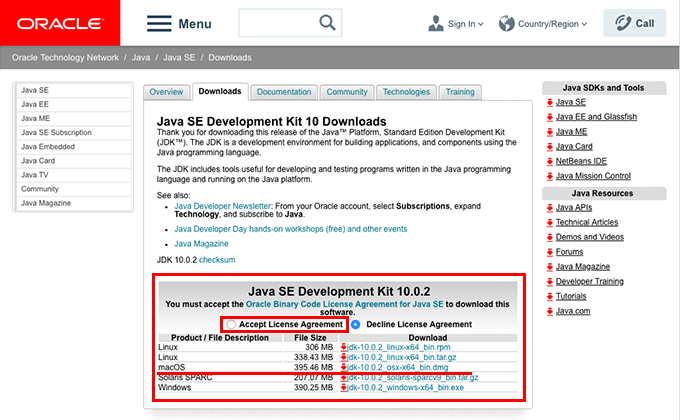The height and width of the screenshot is (420, 680).
Task: Open Developer Training link
Action: (589, 282)
